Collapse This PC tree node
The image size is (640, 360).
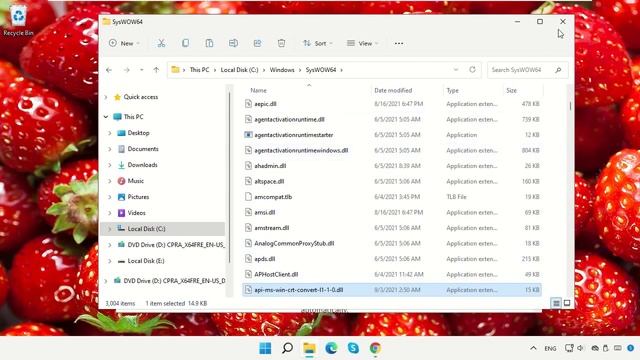click(x=106, y=117)
